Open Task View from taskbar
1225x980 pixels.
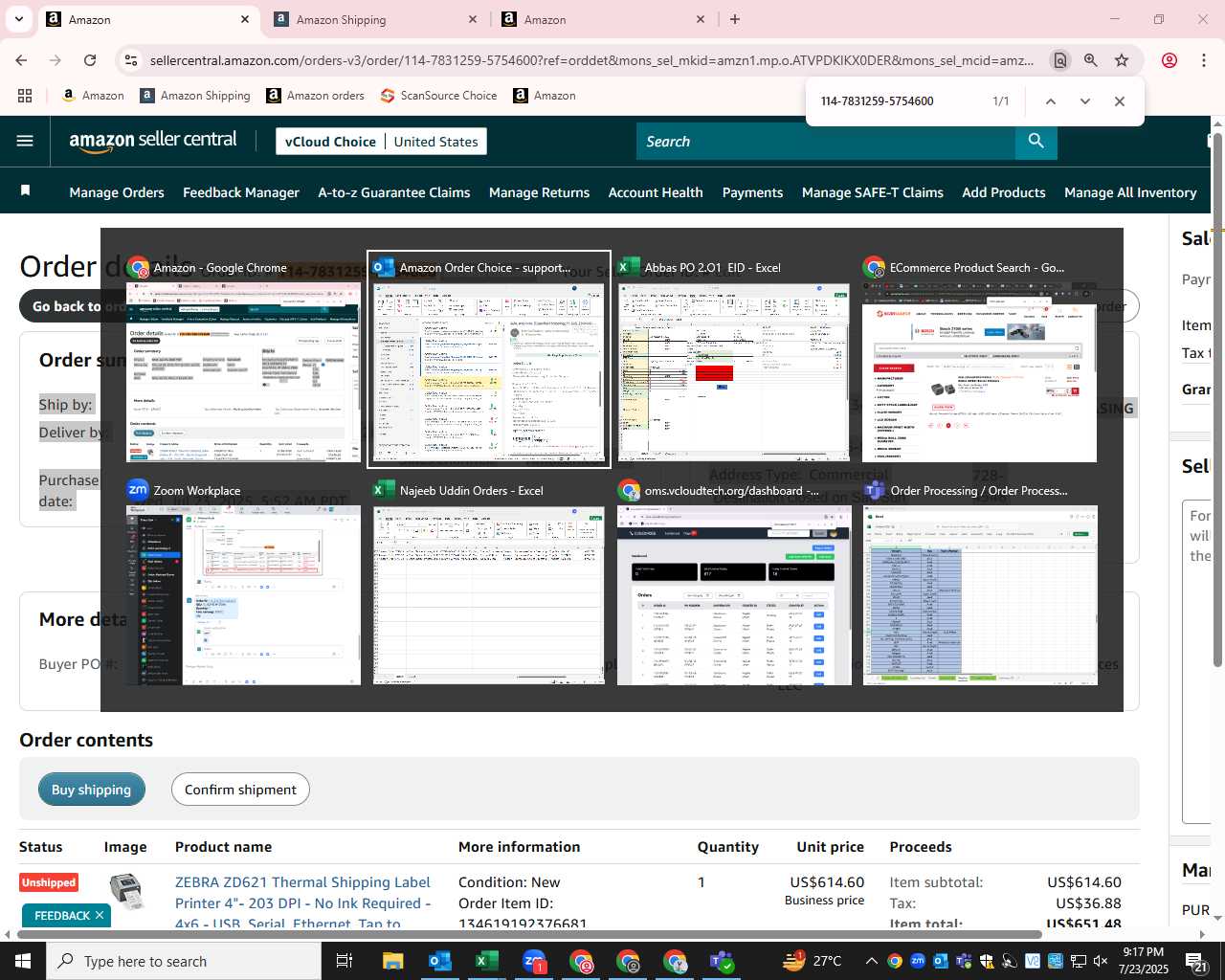pyautogui.click(x=345, y=961)
